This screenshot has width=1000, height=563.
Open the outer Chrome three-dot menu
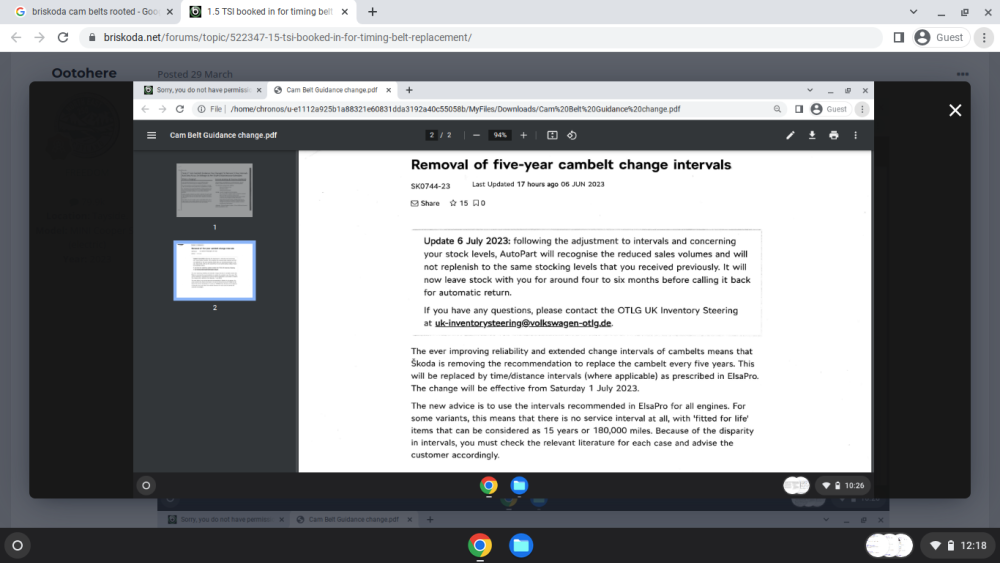pyautogui.click(x=984, y=38)
